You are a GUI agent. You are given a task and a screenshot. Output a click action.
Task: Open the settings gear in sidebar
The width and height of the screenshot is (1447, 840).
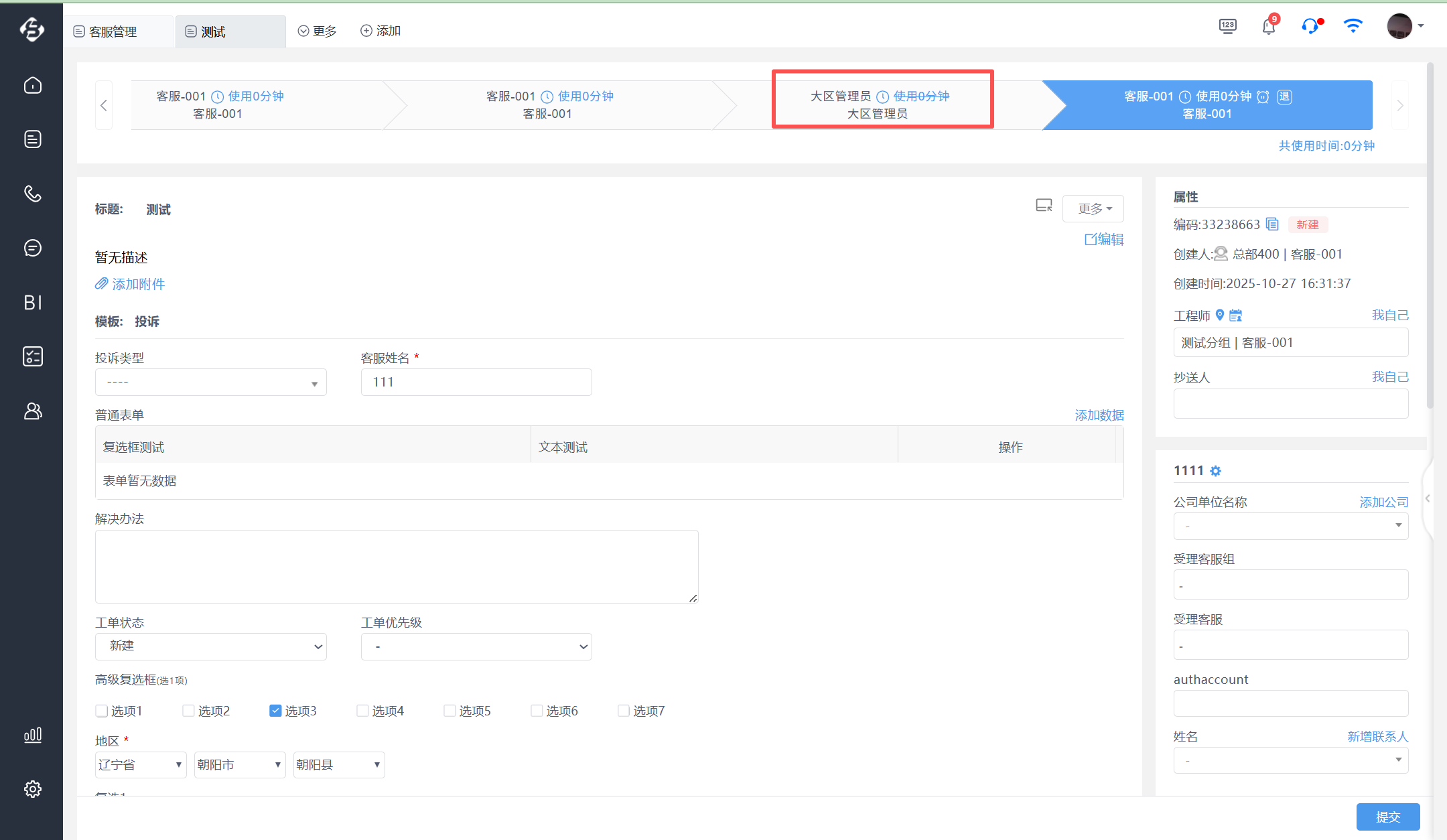[x=32, y=789]
